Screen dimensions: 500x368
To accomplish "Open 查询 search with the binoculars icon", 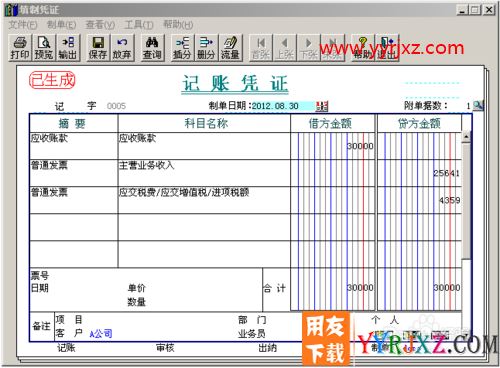I will (x=152, y=48).
